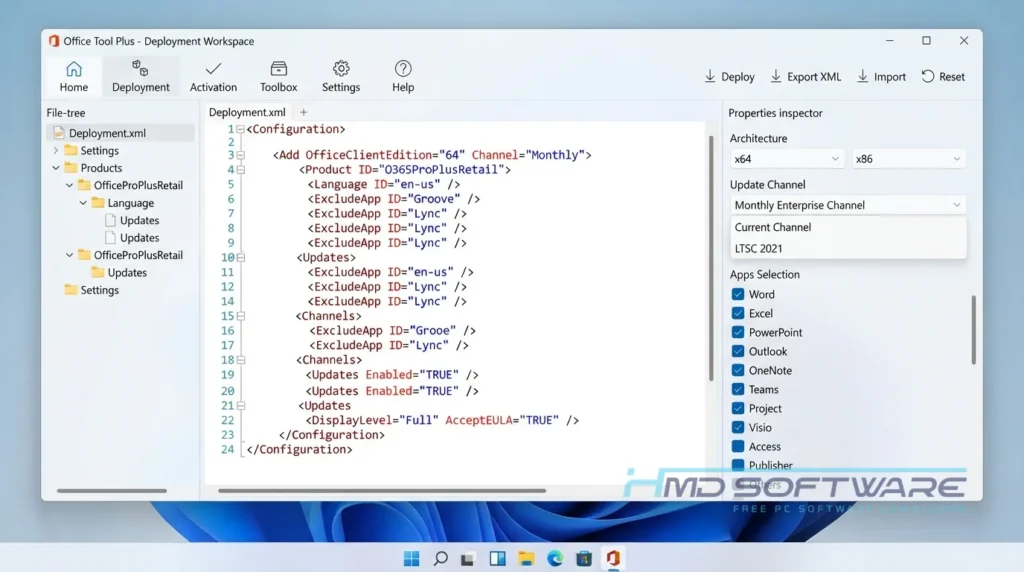Click the Deploy button
The image size is (1024, 572).
(729, 76)
